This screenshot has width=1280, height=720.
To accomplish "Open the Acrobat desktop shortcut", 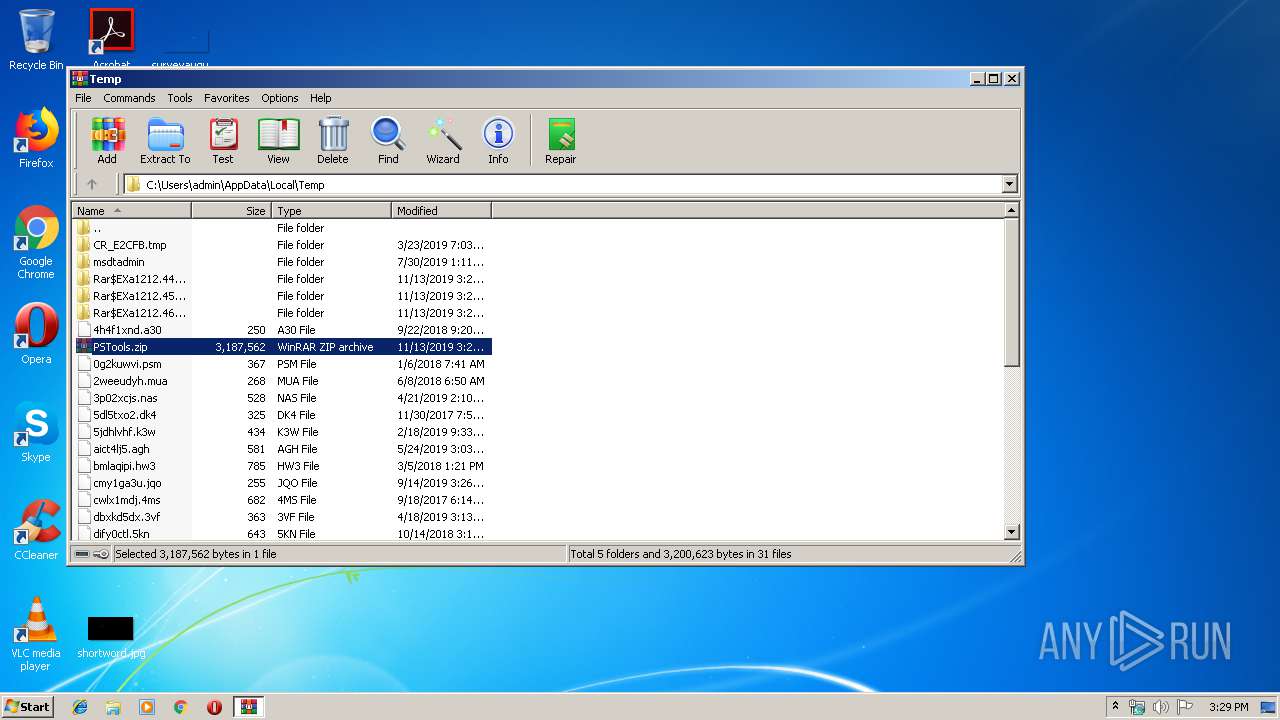I will (x=111, y=38).
